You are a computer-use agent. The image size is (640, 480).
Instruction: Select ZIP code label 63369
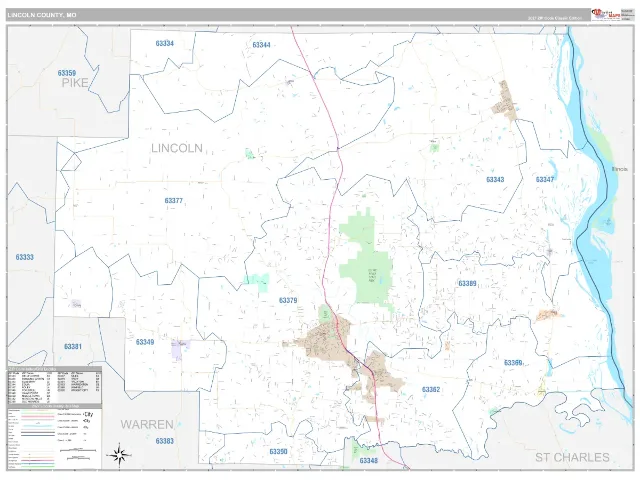[x=513, y=363]
